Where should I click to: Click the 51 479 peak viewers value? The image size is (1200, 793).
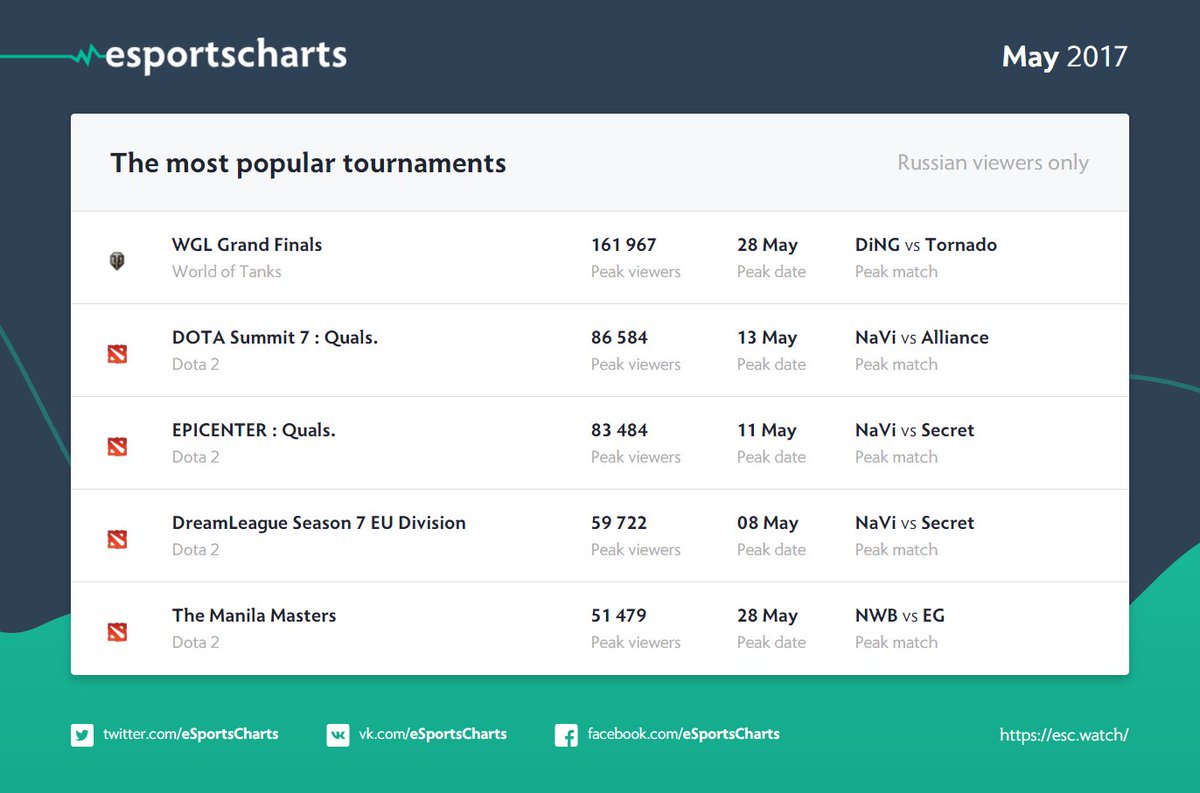point(619,616)
